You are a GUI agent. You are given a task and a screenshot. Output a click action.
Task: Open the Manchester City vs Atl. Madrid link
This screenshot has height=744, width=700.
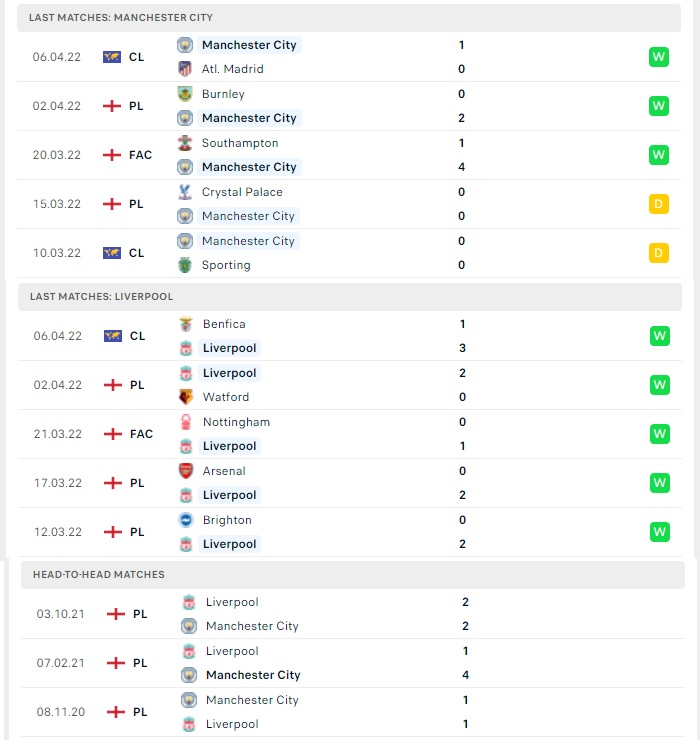click(x=349, y=57)
